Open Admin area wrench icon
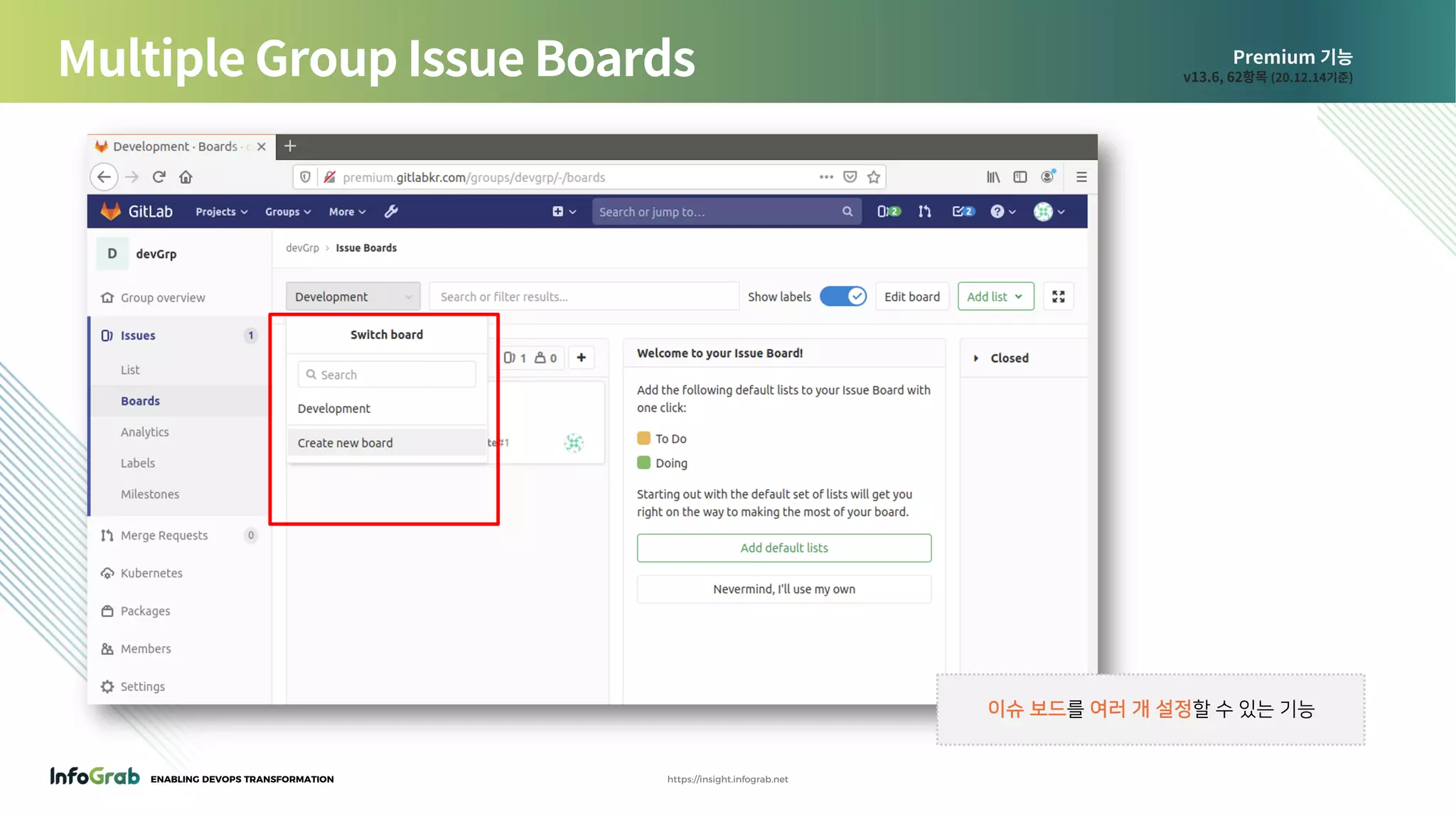Screen dimensions: 1456x819 tap(391, 211)
